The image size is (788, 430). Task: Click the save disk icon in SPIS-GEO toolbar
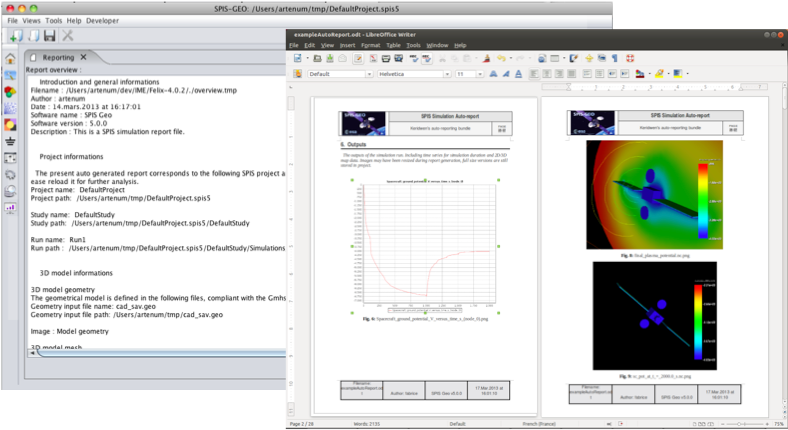(51, 36)
